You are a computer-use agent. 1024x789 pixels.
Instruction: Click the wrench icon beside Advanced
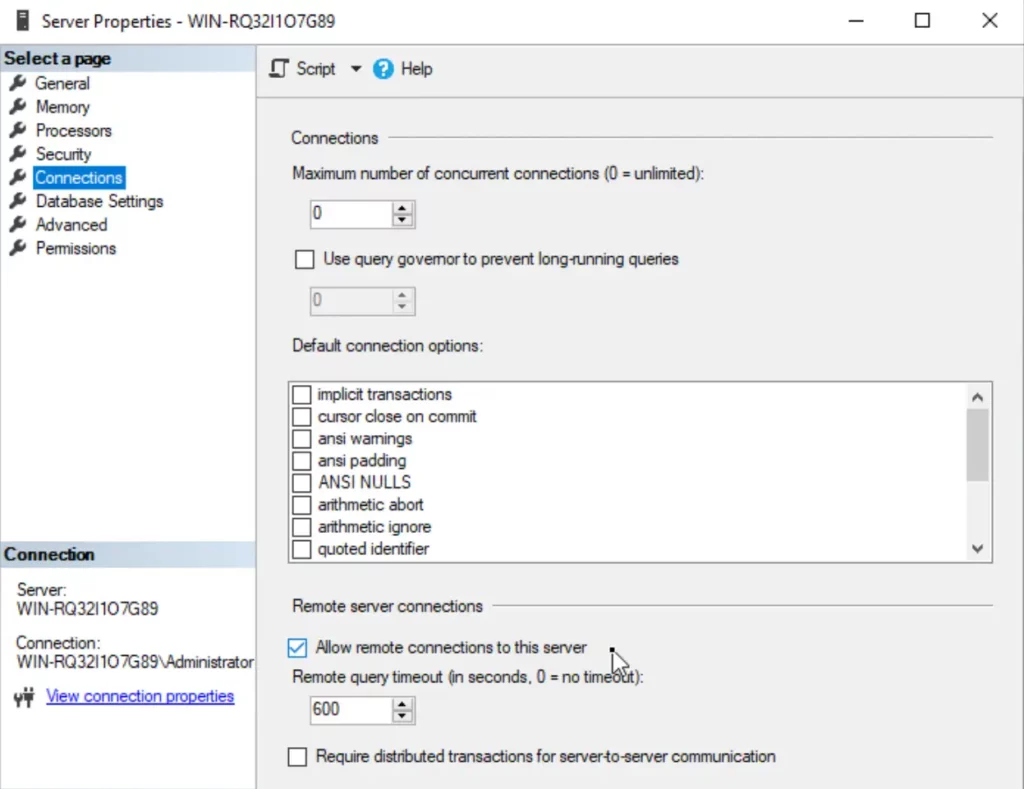click(x=18, y=224)
